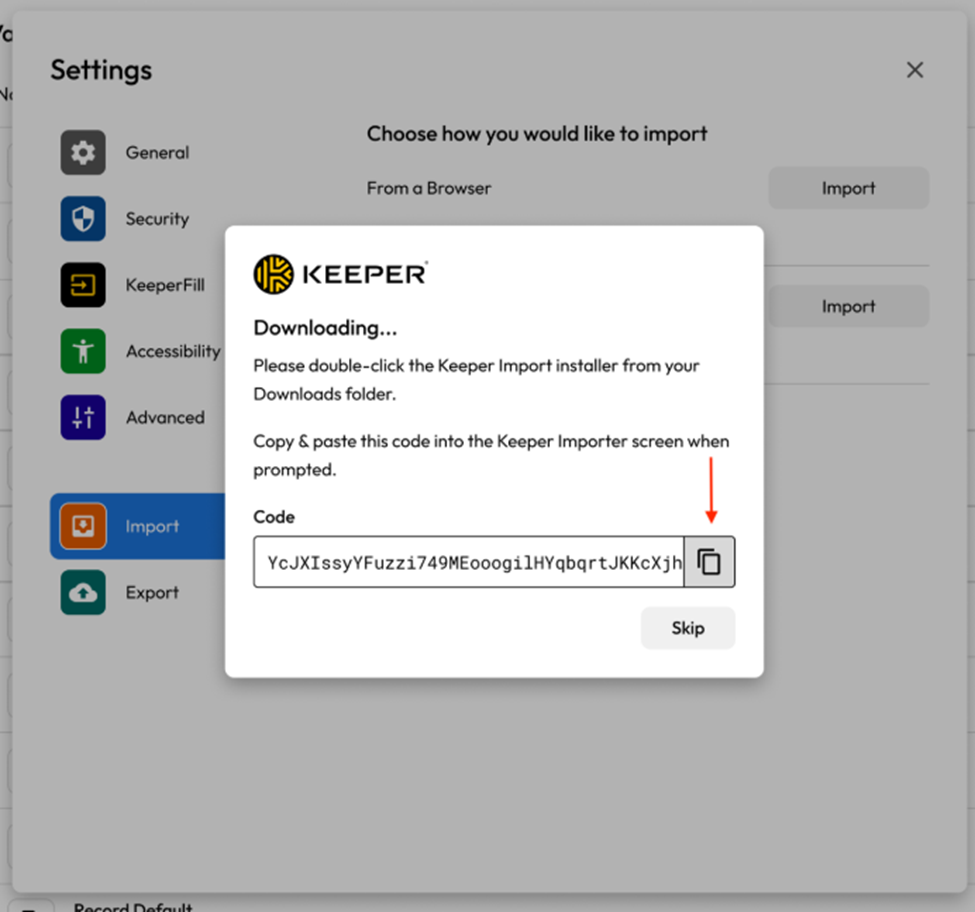The width and height of the screenshot is (975, 912).
Task: Go to Accessibility settings label
Action: tap(173, 351)
